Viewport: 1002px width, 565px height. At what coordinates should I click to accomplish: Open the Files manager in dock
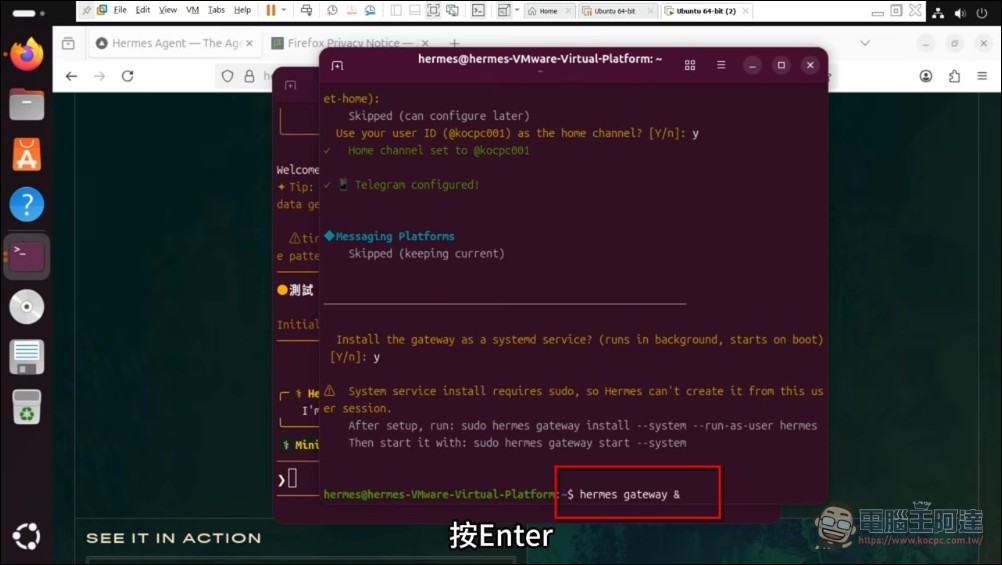click(27, 104)
